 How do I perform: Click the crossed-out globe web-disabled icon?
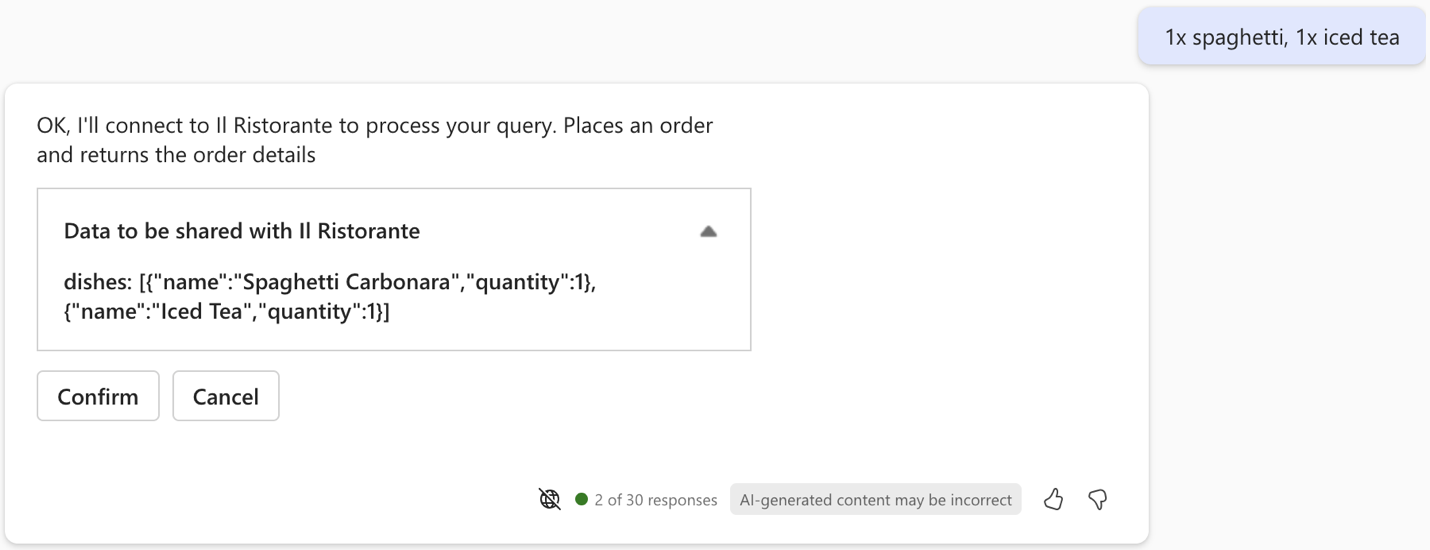pos(549,499)
